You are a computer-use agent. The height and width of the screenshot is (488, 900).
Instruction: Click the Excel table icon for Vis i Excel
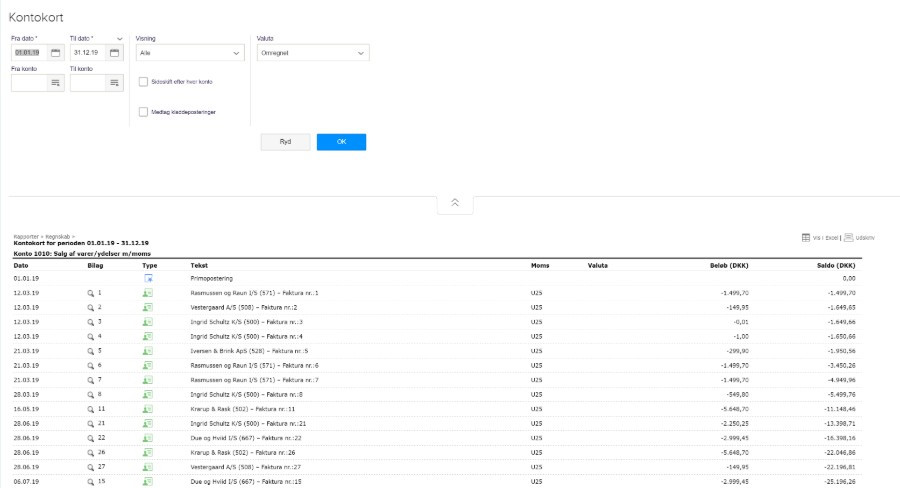[x=806, y=237]
